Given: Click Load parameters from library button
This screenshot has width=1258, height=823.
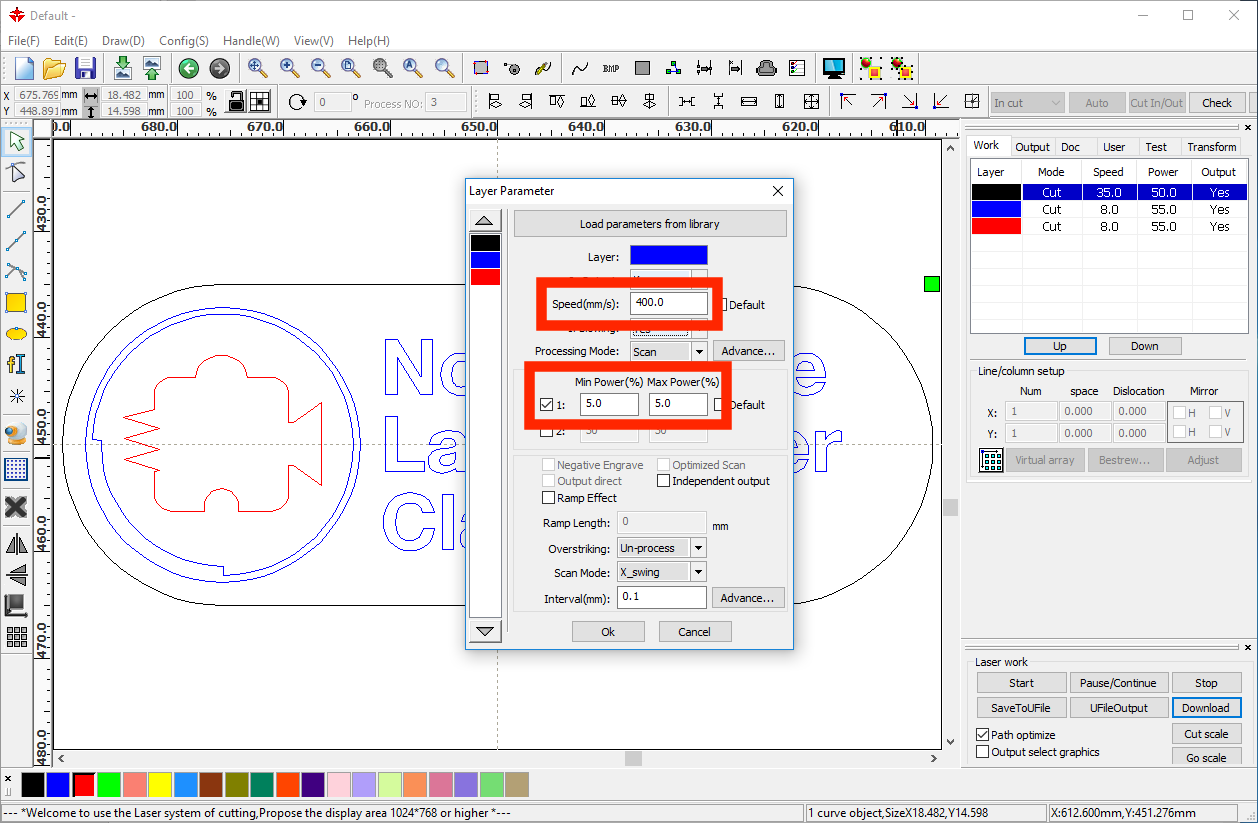Looking at the screenshot, I should click(649, 224).
